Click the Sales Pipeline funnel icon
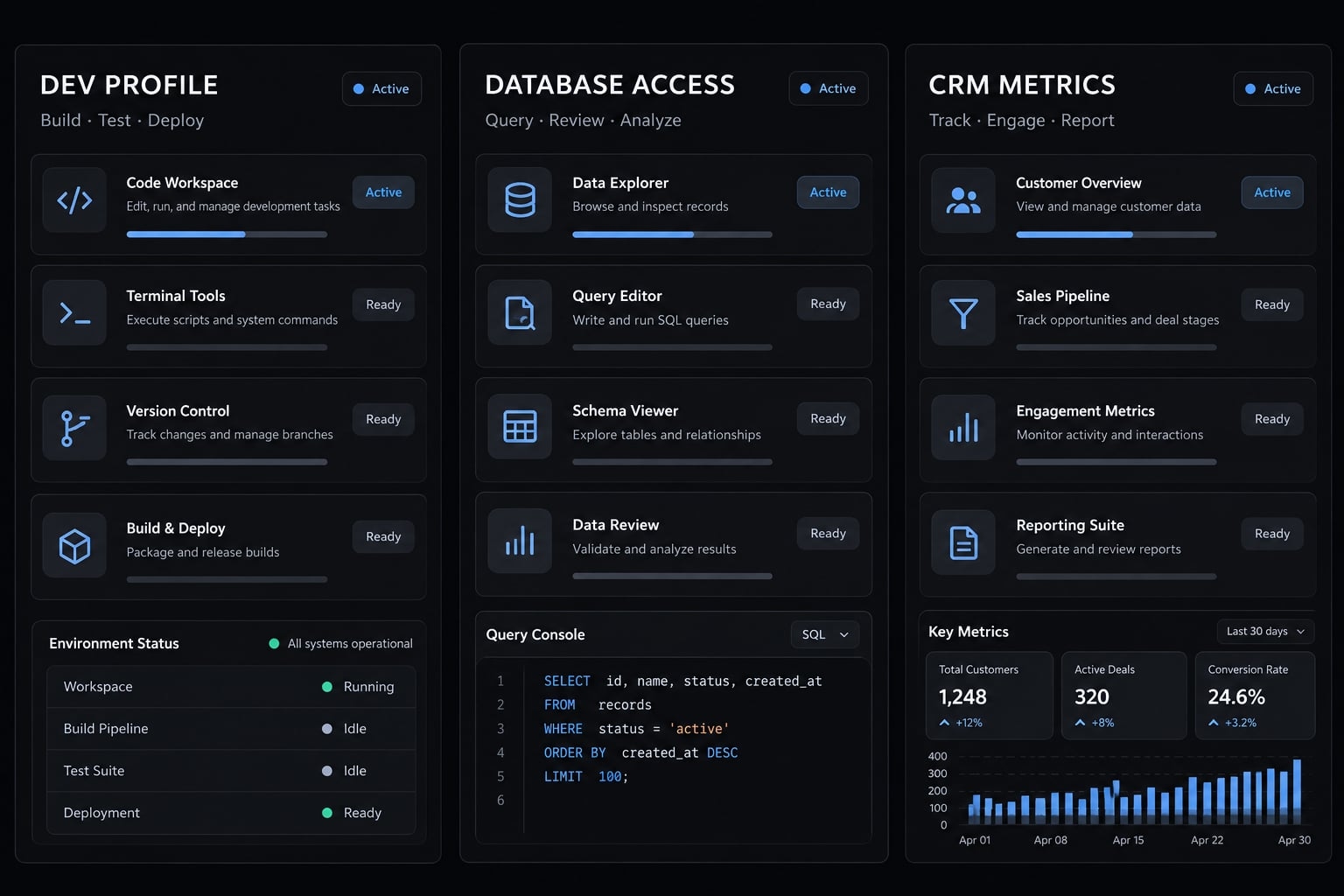The height and width of the screenshot is (896, 1344). [x=963, y=313]
